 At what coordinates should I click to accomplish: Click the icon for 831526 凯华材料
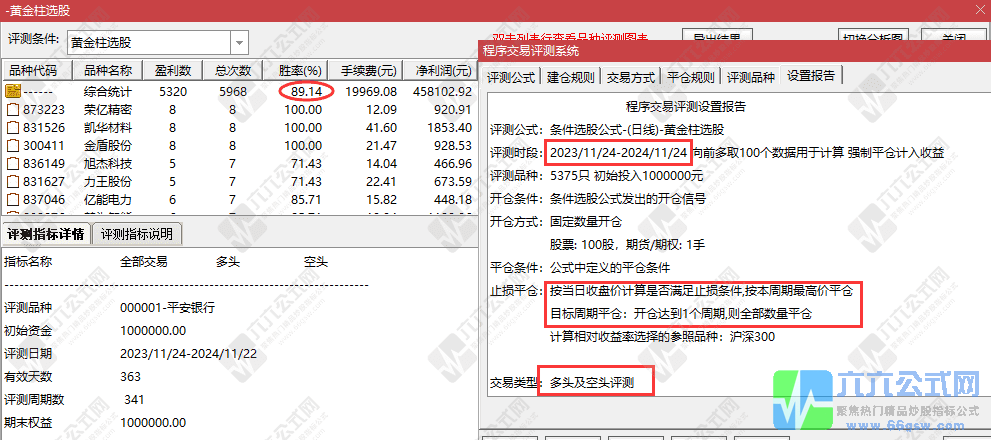13,127
